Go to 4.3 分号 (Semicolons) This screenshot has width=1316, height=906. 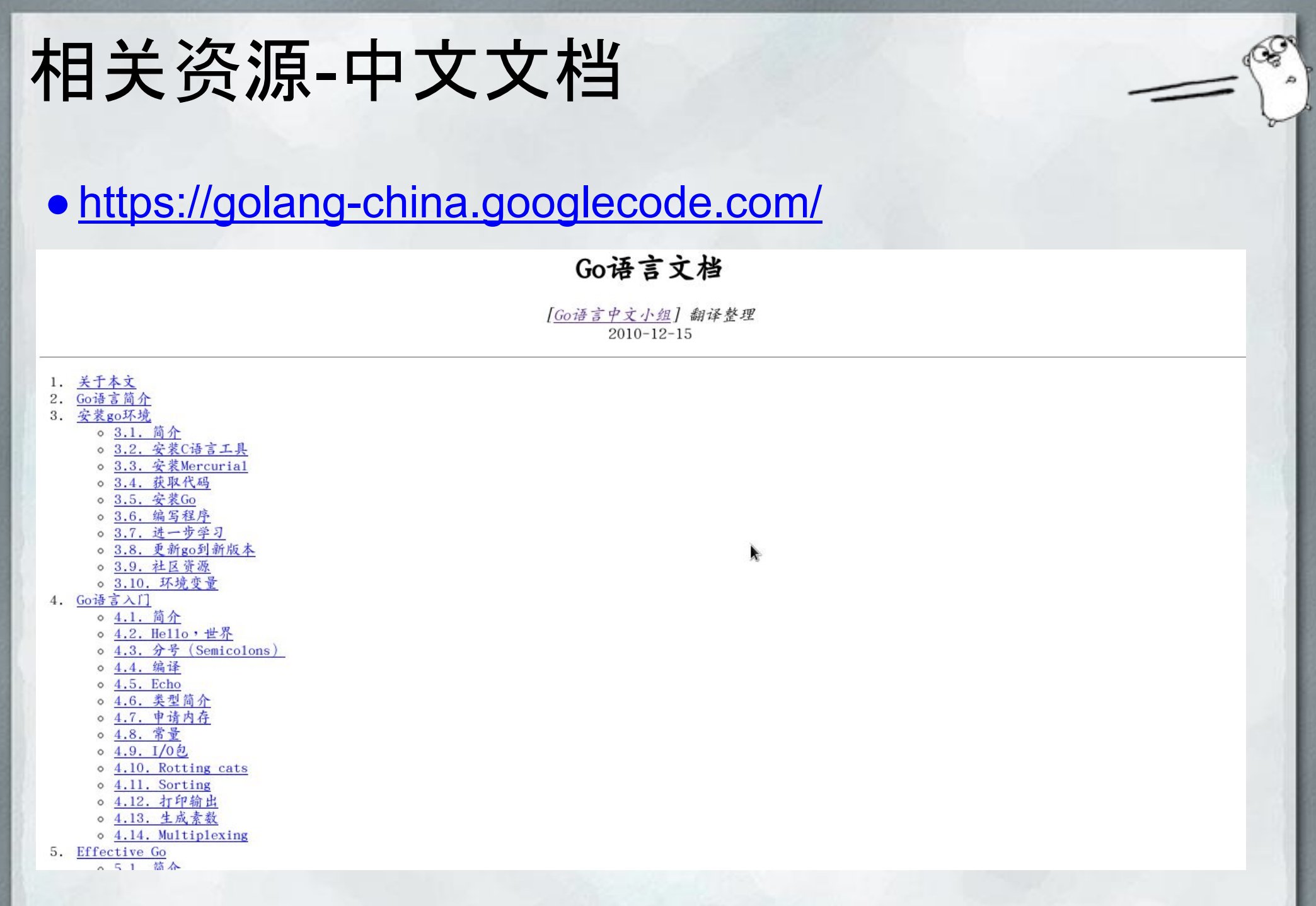point(199,651)
